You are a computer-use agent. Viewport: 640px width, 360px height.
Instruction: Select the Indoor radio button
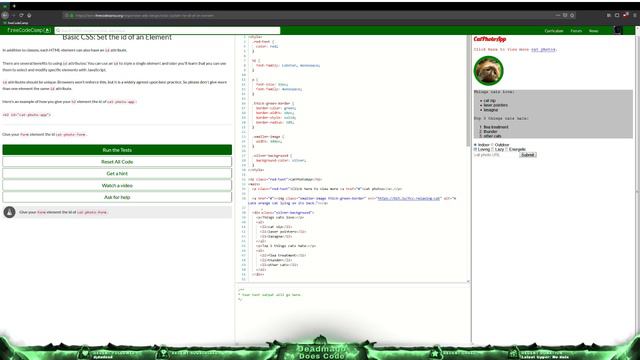coord(475,144)
